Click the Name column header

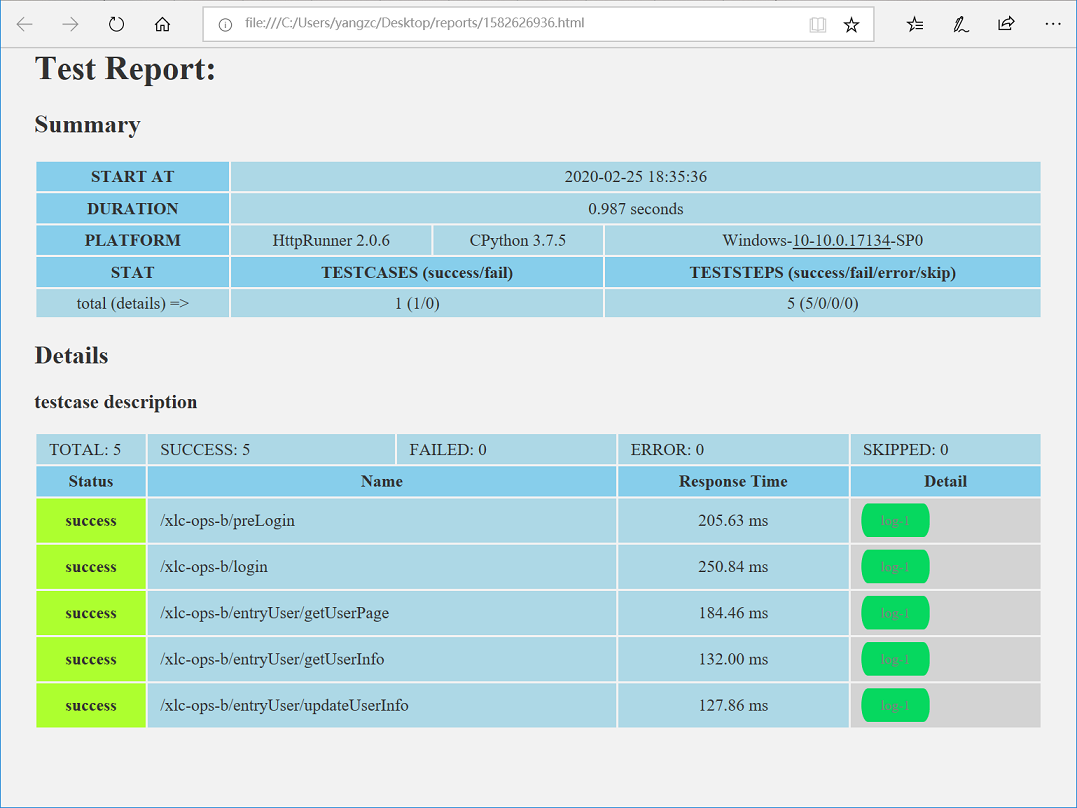click(x=382, y=481)
